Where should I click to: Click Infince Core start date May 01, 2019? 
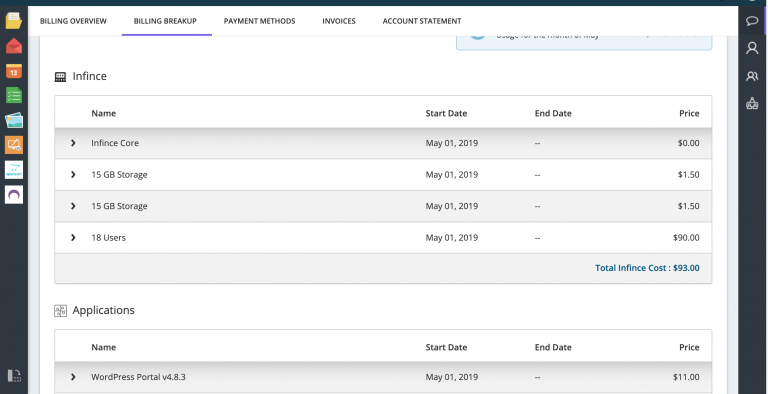[452, 143]
